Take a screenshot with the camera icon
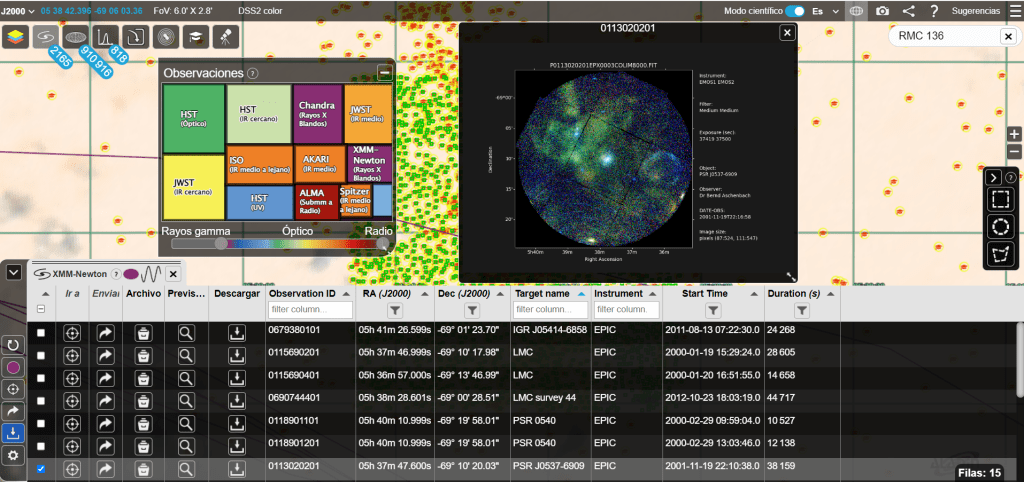The width and height of the screenshot is (1024, 482). (882, 11)
